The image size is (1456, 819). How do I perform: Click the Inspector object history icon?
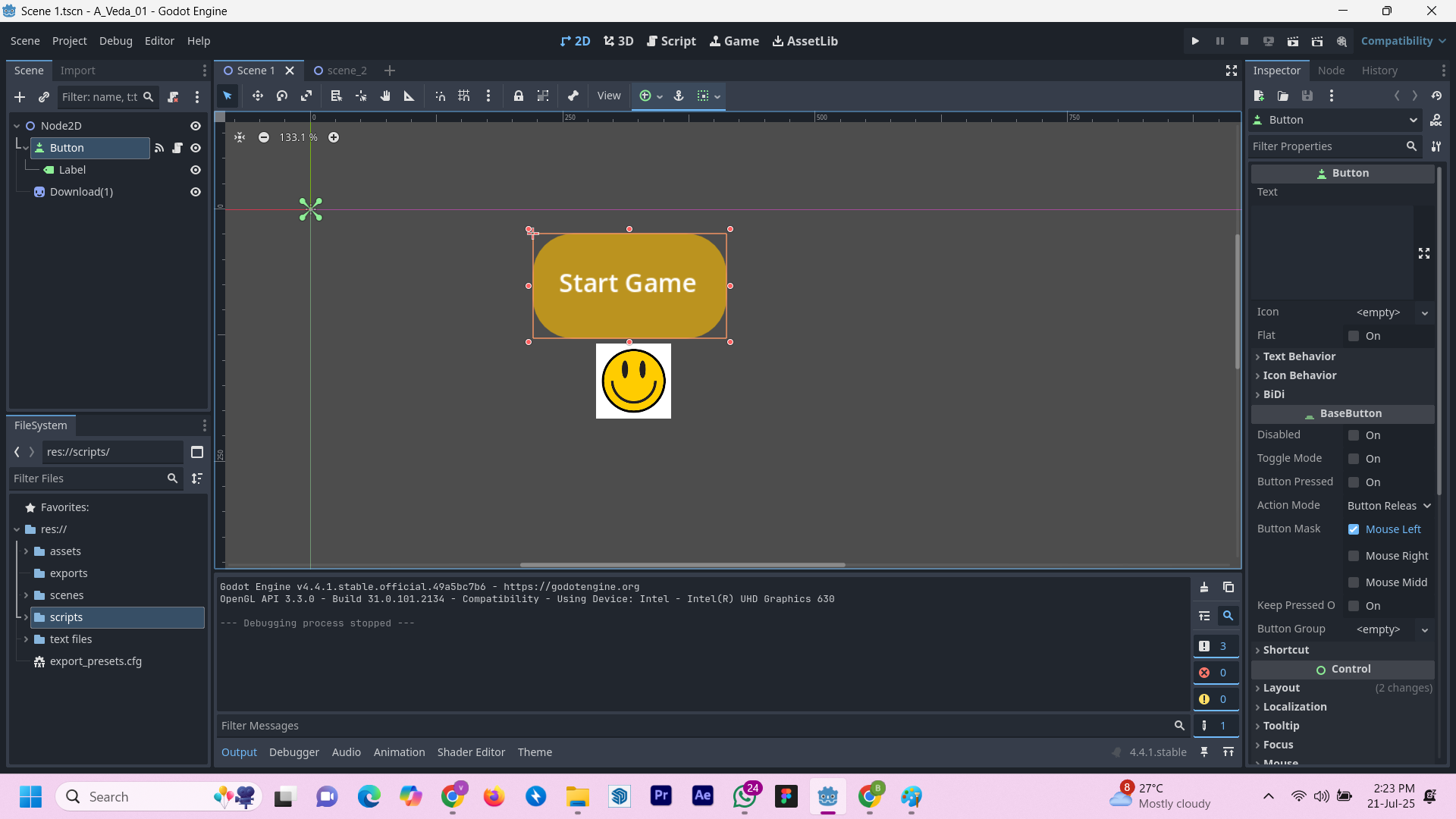[x=1436, y=96]
